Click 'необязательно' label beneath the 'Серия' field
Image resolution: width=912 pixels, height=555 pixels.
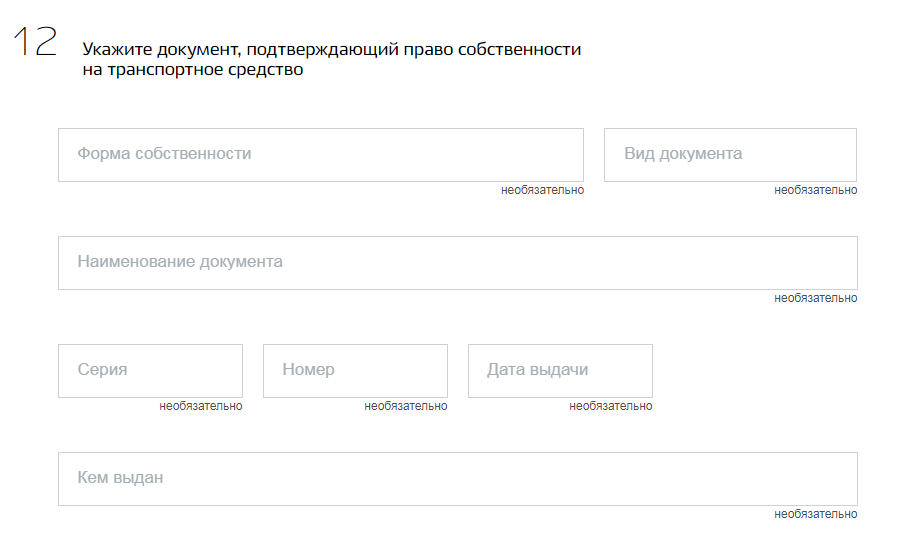pyautogui.click(x=200, y=406)
